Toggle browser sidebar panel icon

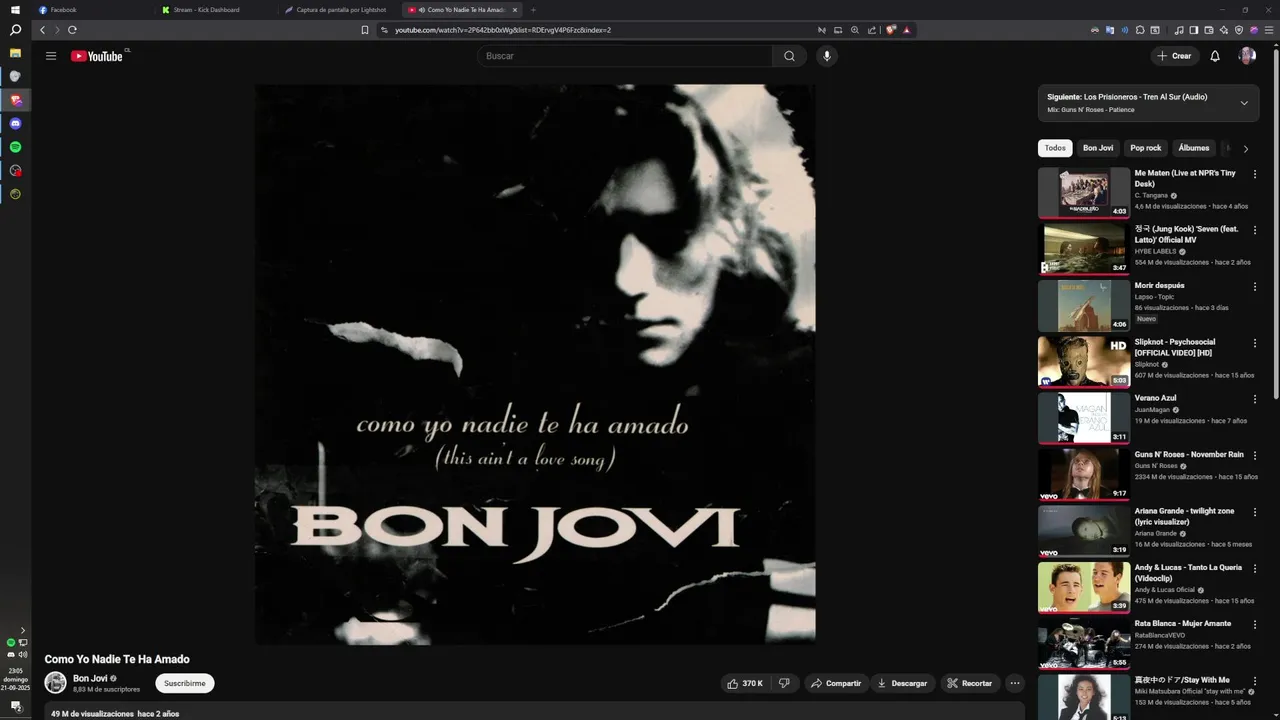pyautogui.click(x=1193, y=30)
